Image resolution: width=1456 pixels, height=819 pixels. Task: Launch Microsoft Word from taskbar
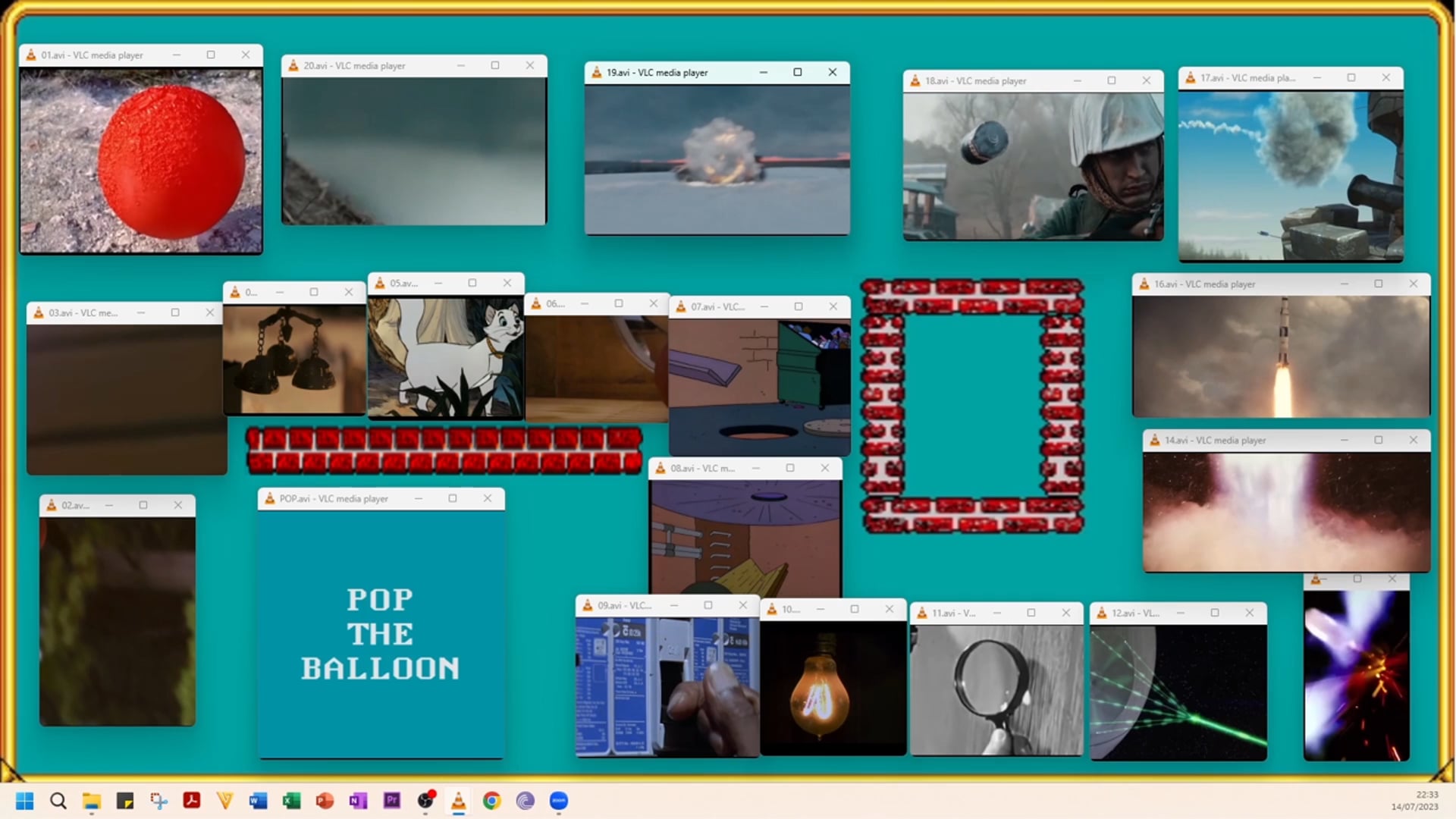coord(259,801)
